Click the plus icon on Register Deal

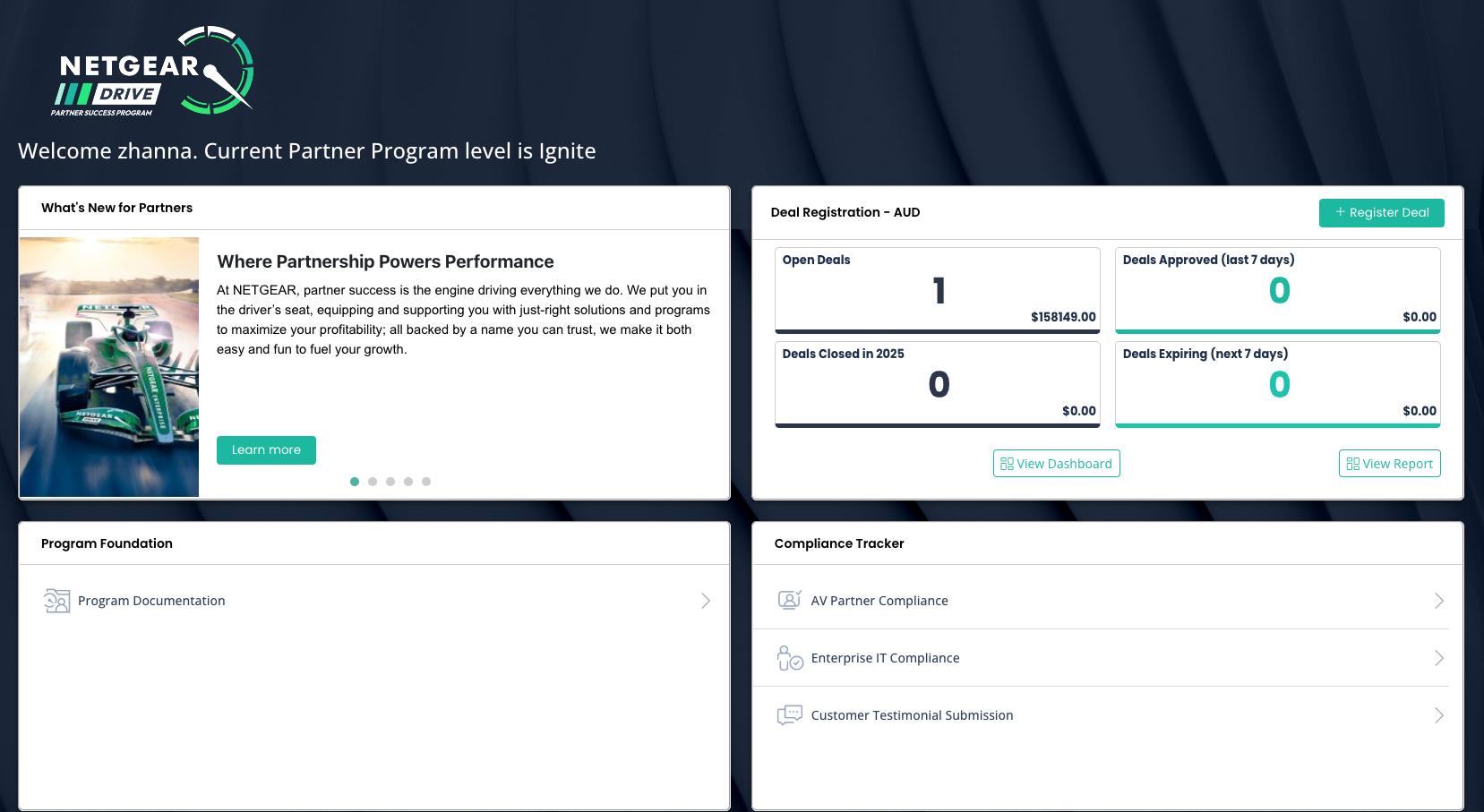pyautogui.click(x=1340, y=212)
